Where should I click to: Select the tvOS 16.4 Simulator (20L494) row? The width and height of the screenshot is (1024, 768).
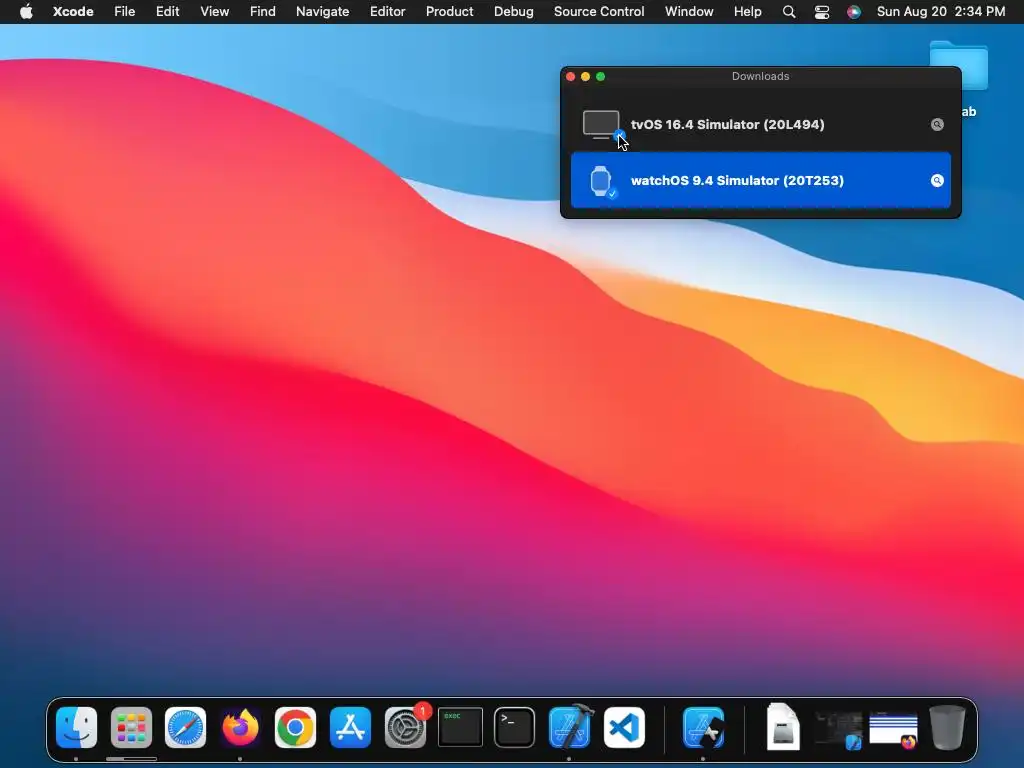tap(761, 124)
